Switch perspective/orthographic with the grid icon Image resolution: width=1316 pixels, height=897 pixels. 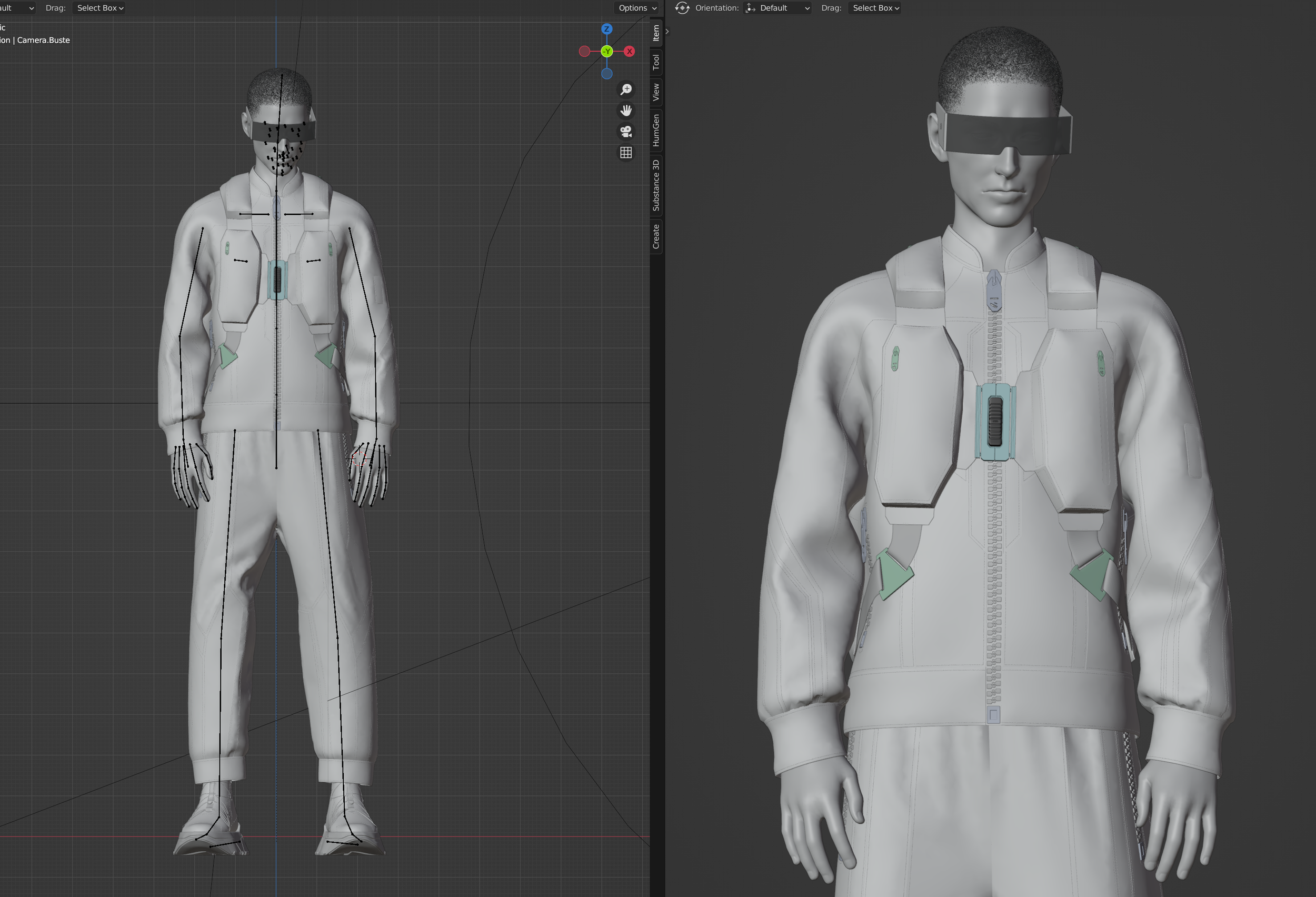tap(626, 153)
